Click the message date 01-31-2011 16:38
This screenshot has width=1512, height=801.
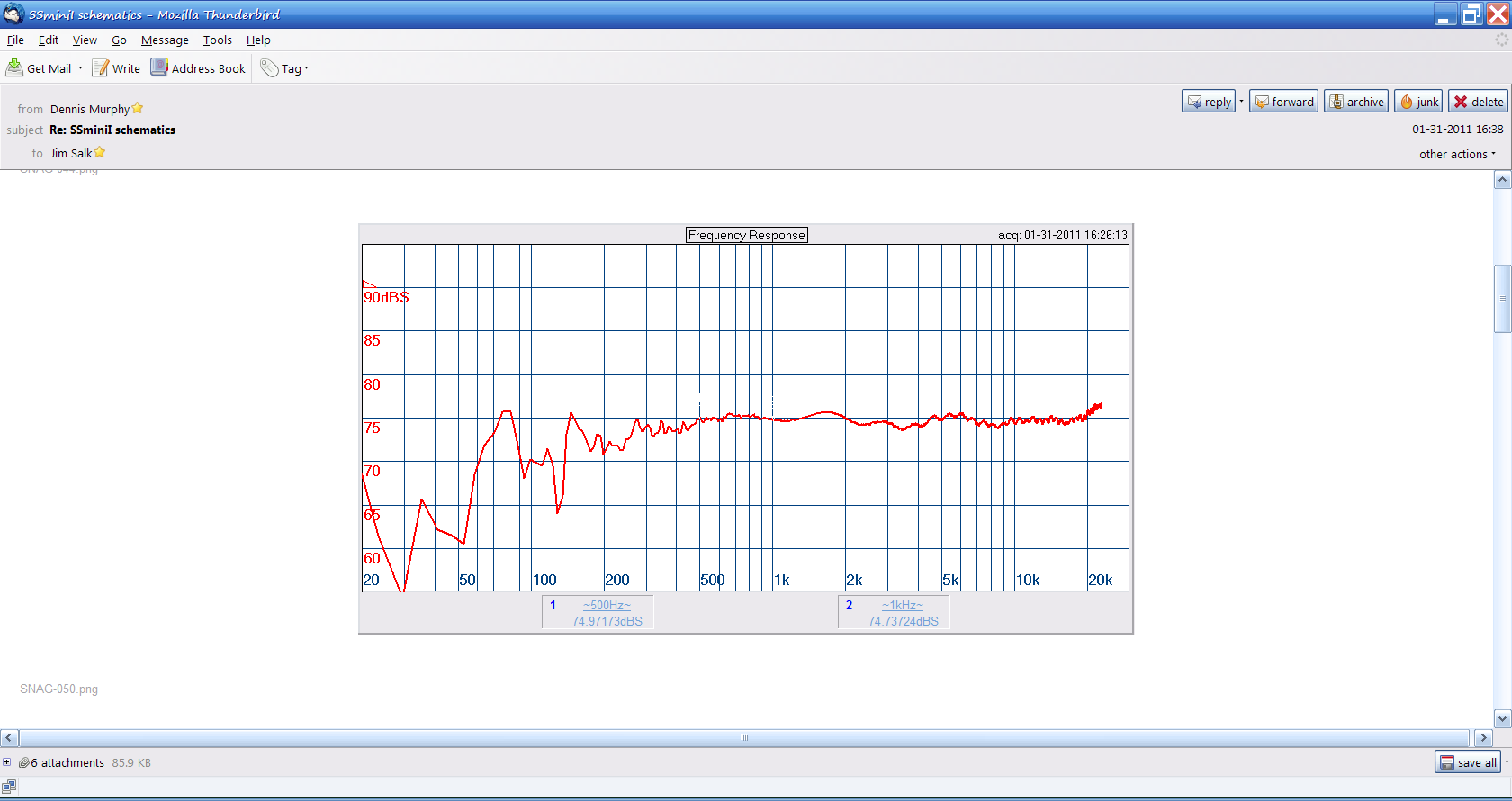(x=1457, y=129)
